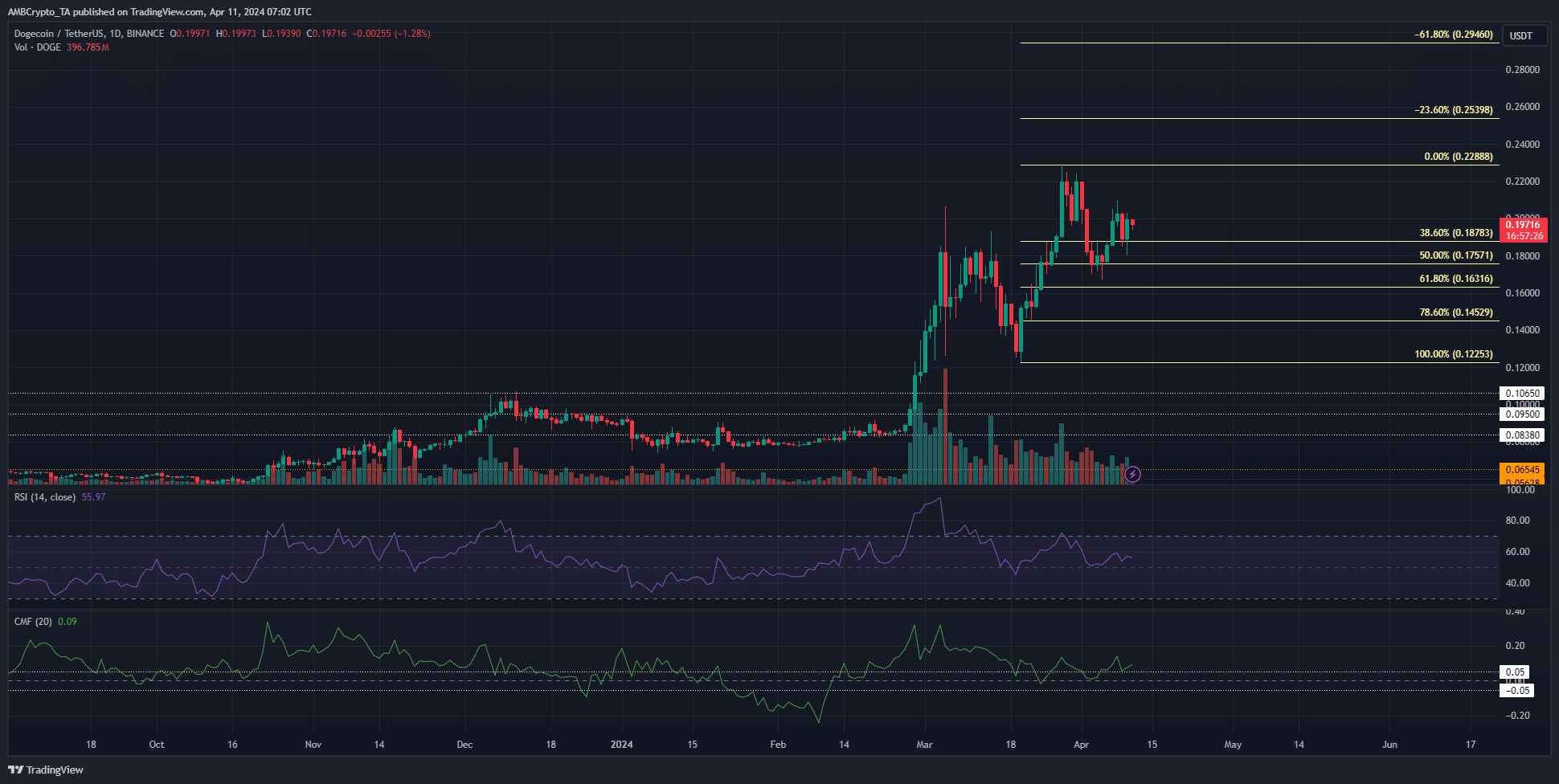The image size is (1559, 784).
Task: Click the orange 0.06545 price label
Action: pos(1523,470)
